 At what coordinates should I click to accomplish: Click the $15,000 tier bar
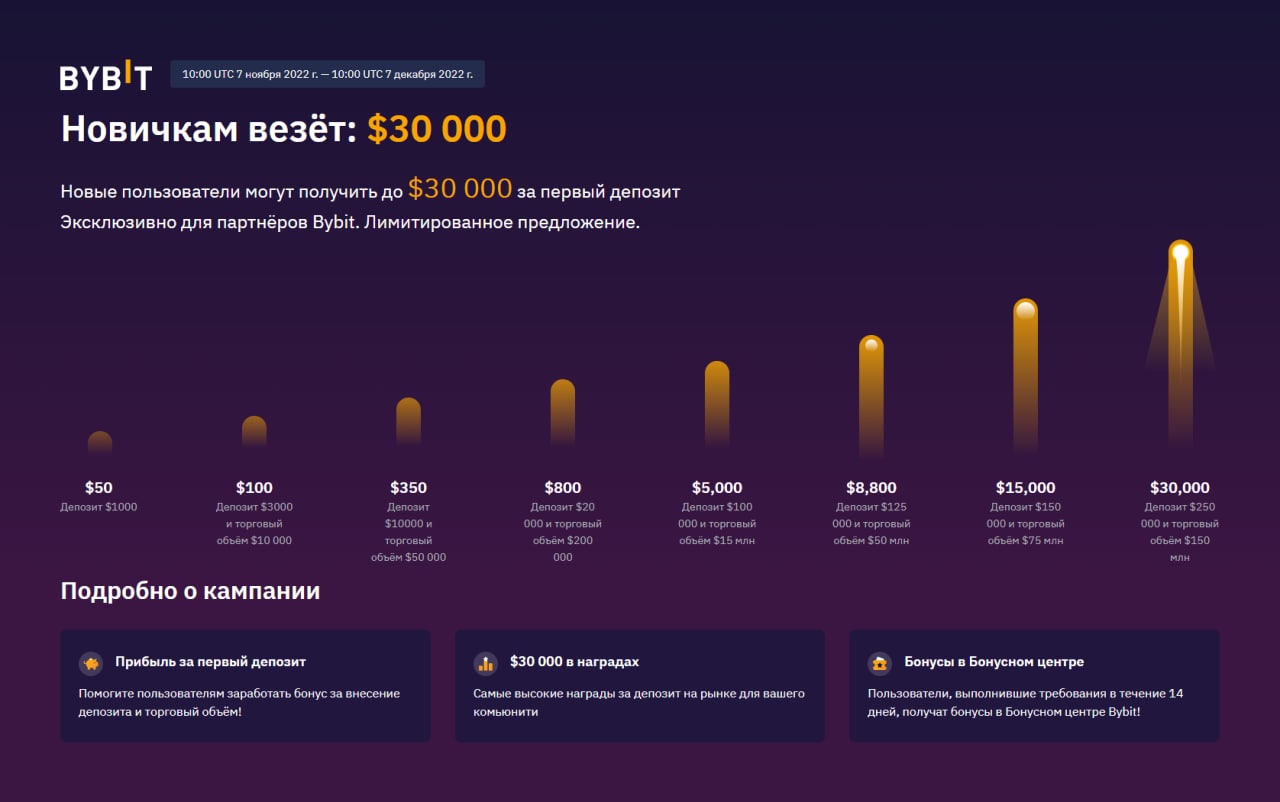coord(1025,377)
